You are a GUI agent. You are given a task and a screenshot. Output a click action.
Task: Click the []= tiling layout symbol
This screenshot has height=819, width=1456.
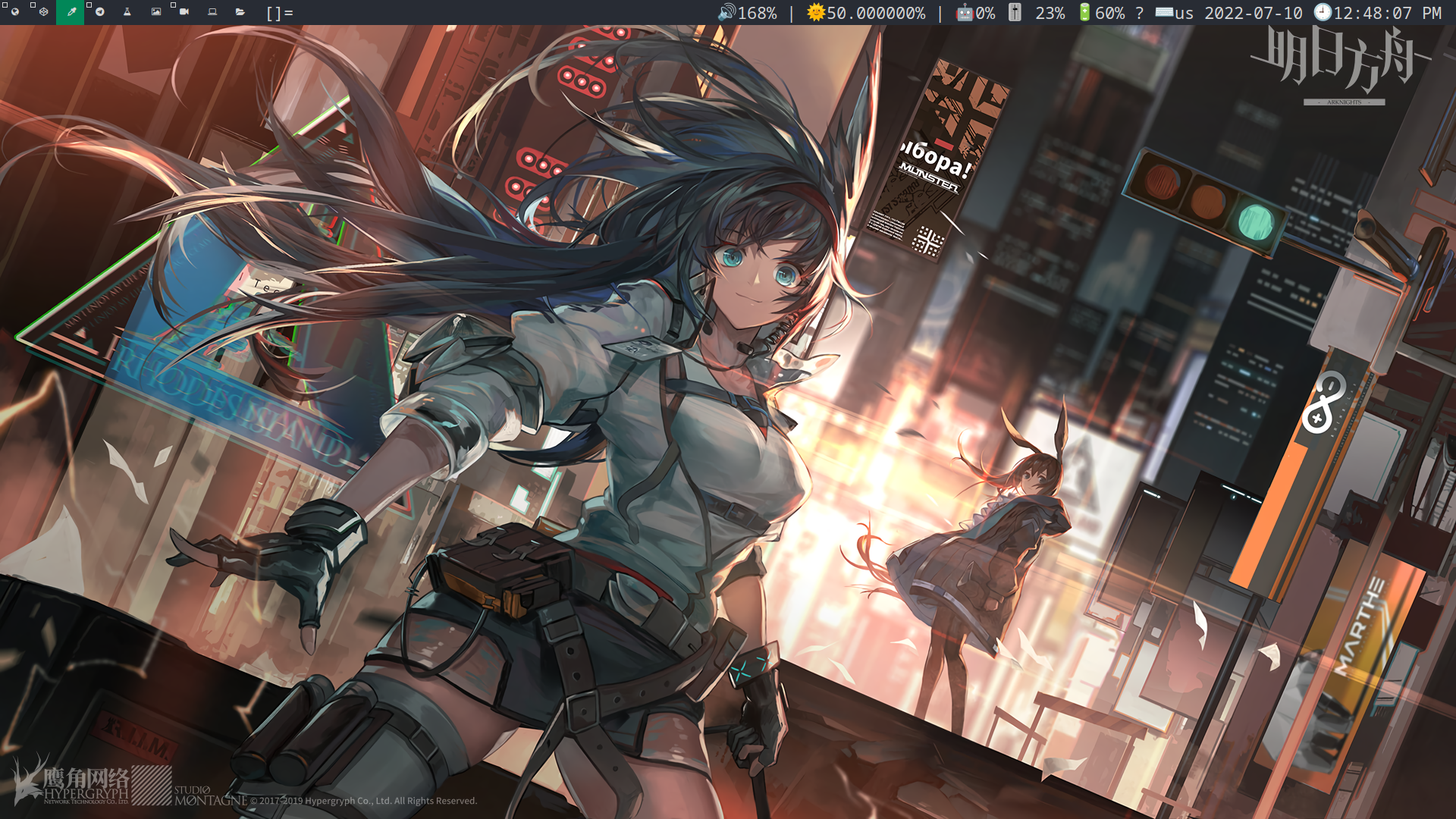click(x=280, y=13)
